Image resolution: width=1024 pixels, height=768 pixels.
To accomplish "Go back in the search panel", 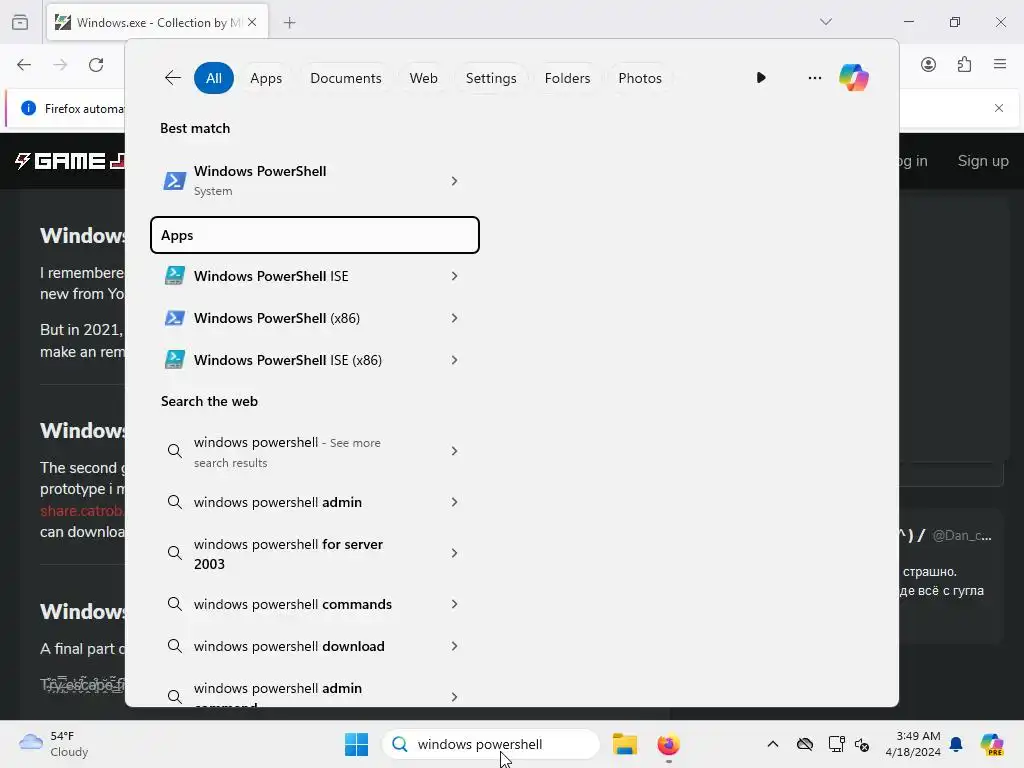I will (x=172, y=78).
